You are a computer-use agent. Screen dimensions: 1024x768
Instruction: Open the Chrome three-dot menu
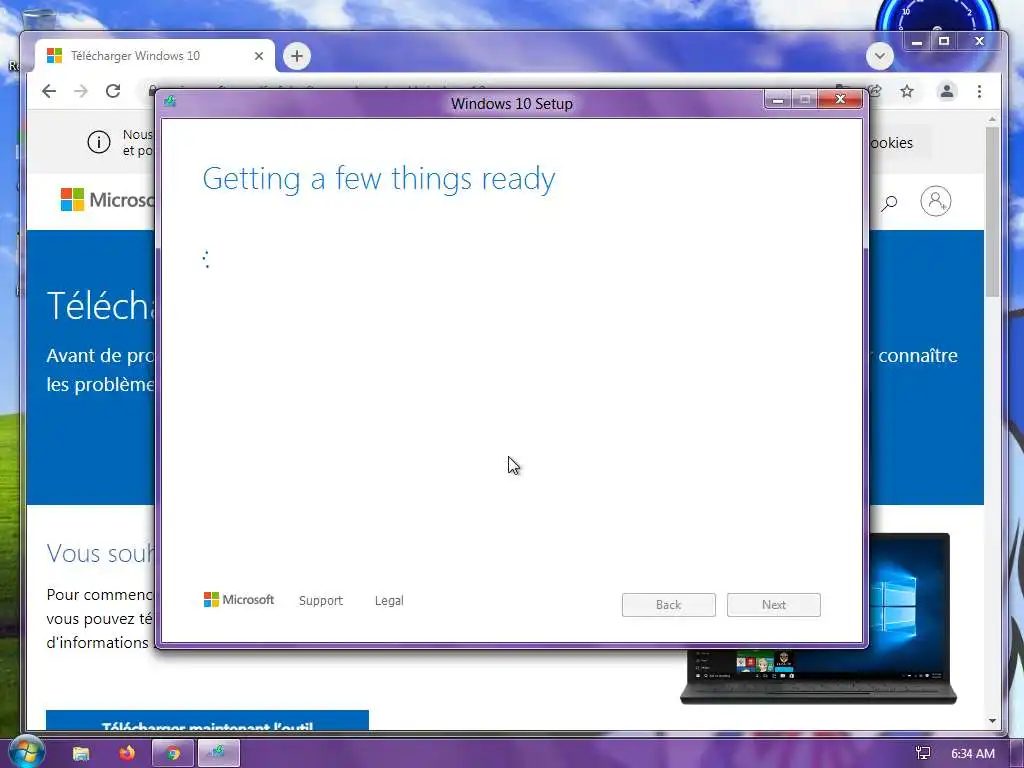point(979,91)
